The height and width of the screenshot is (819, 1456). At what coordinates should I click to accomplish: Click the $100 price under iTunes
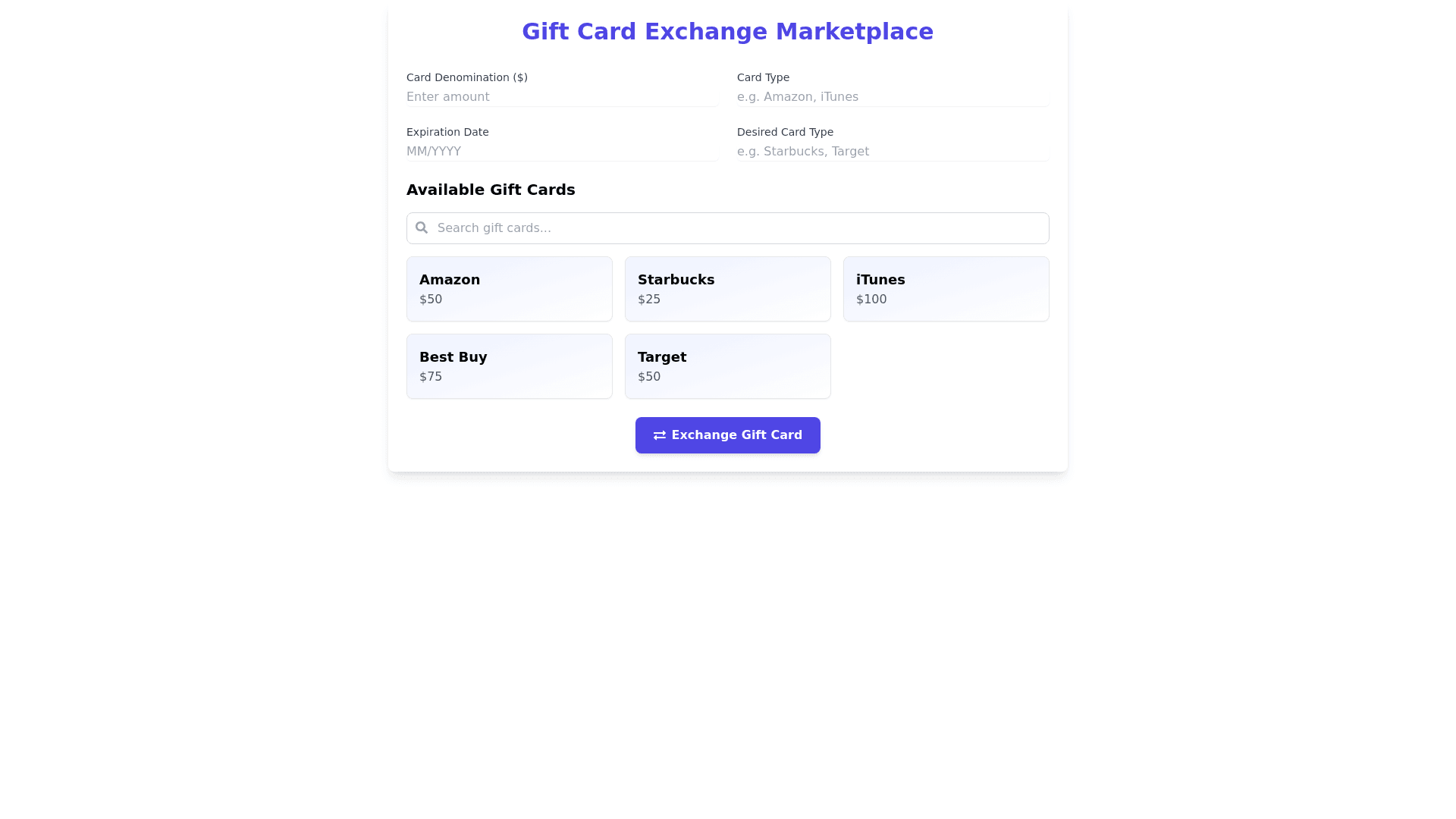[871, 300]
